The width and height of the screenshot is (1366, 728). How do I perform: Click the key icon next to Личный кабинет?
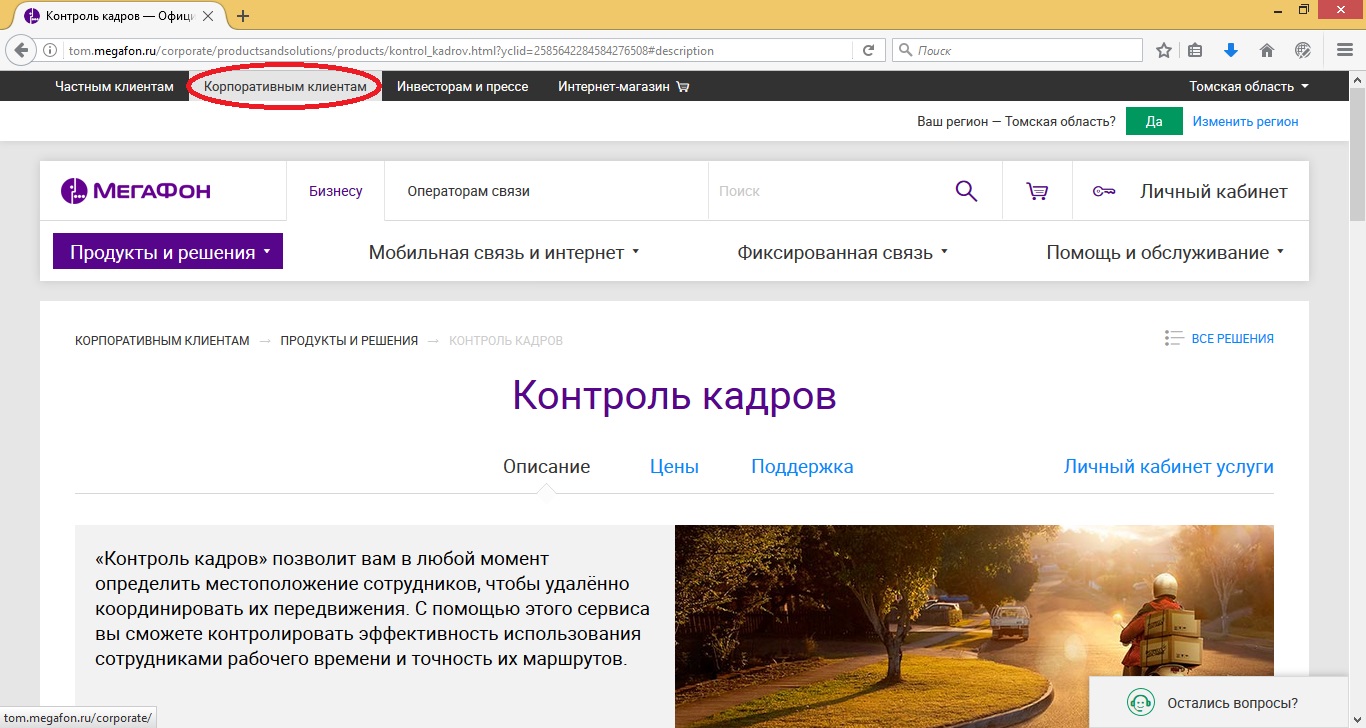coord(1103,190)
